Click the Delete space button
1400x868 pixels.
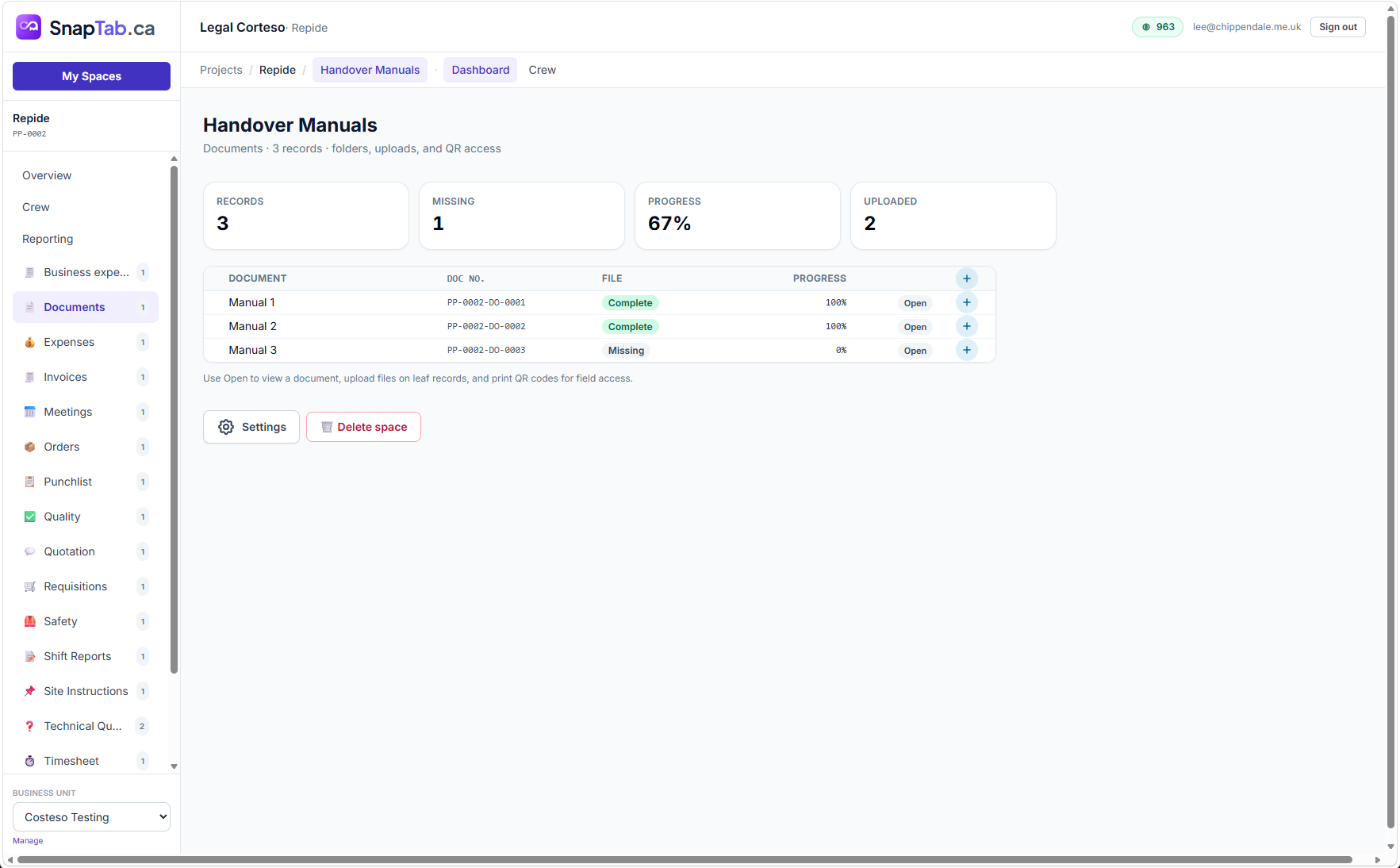(x=363, y=427)
